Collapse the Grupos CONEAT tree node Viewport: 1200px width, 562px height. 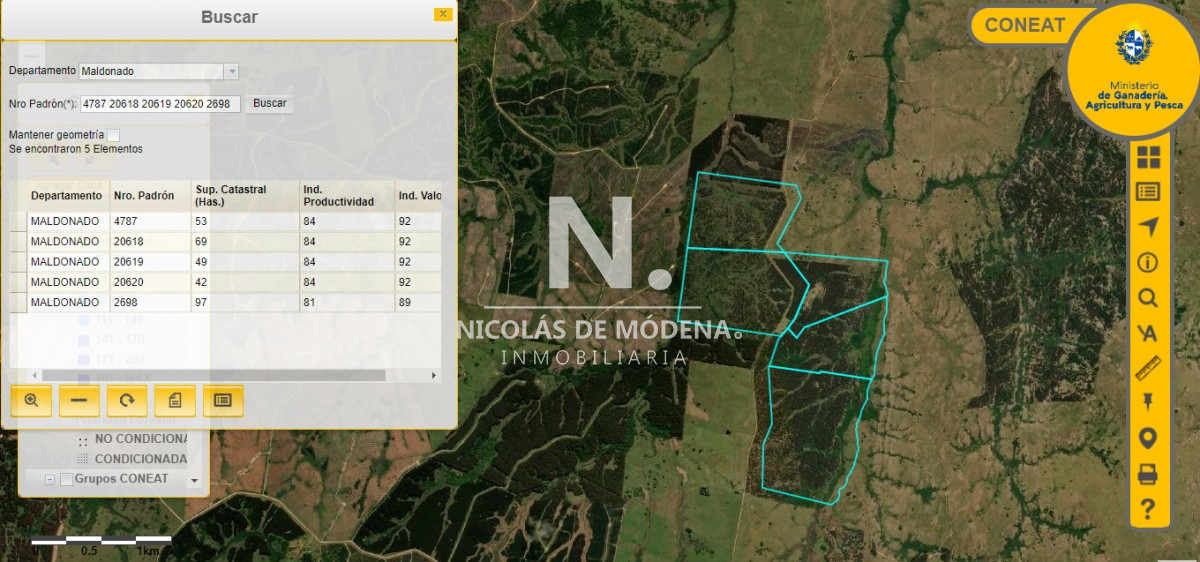49,479
